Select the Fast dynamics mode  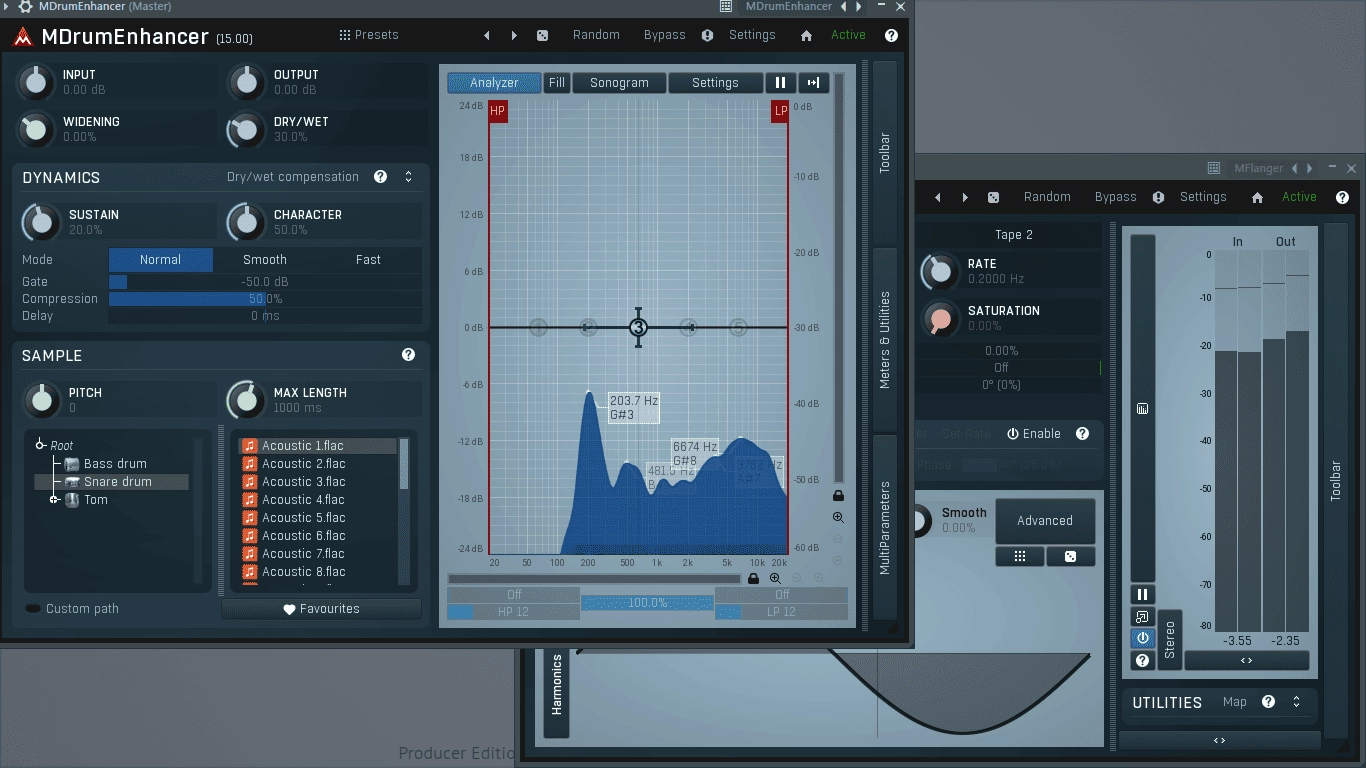pos(368,260)
